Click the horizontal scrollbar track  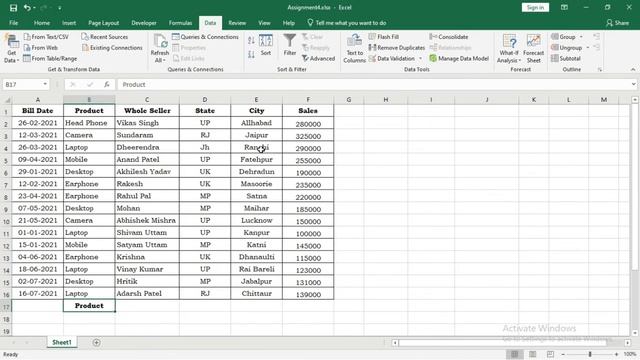[511, 343]
